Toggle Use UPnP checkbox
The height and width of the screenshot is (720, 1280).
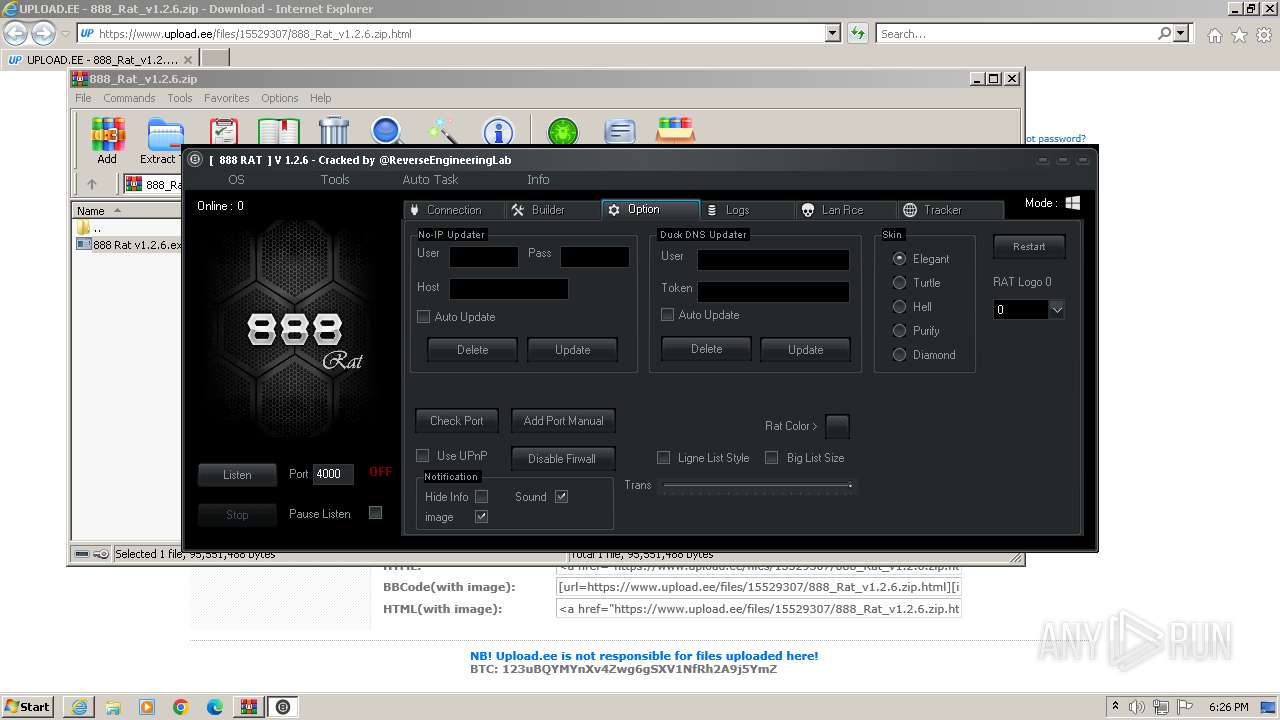tap(423, 456)
